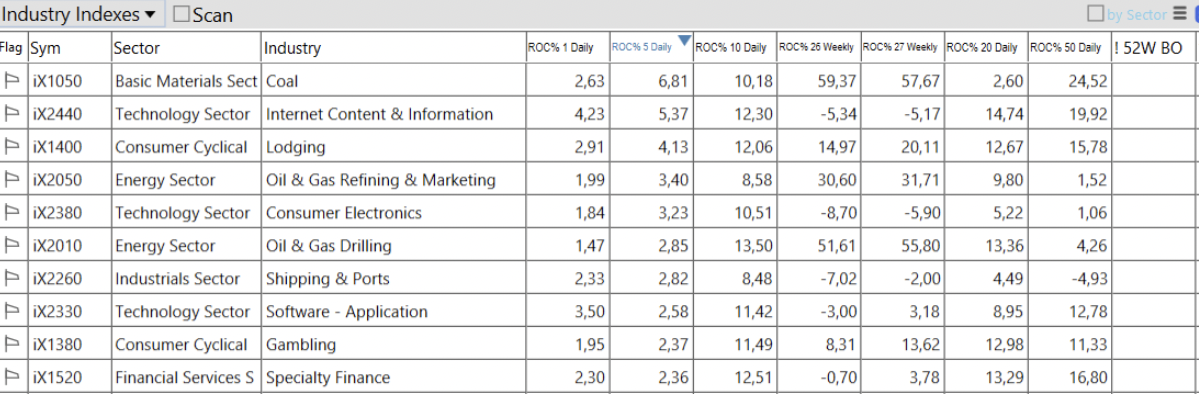Click the ROC% 5 Daily sort arrow
Image resolution: width=1199 pixels, height=394 pixels.
(x=684, y=41)
